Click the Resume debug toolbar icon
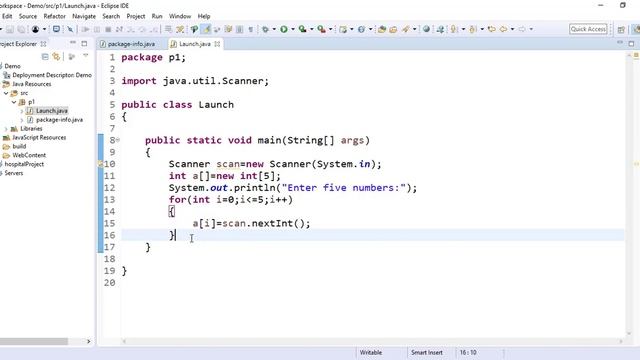640x360 pixels. (x=85, y=29)
